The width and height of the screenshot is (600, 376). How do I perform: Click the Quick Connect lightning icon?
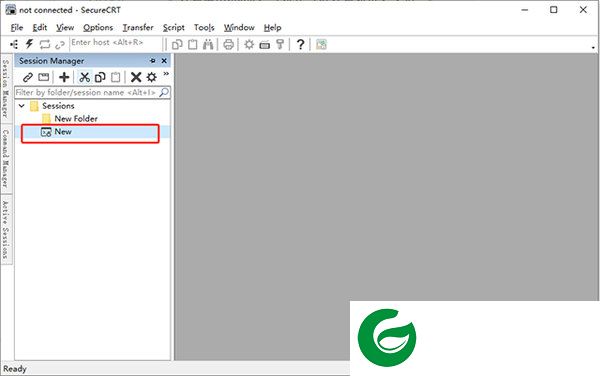coord(29,44)
